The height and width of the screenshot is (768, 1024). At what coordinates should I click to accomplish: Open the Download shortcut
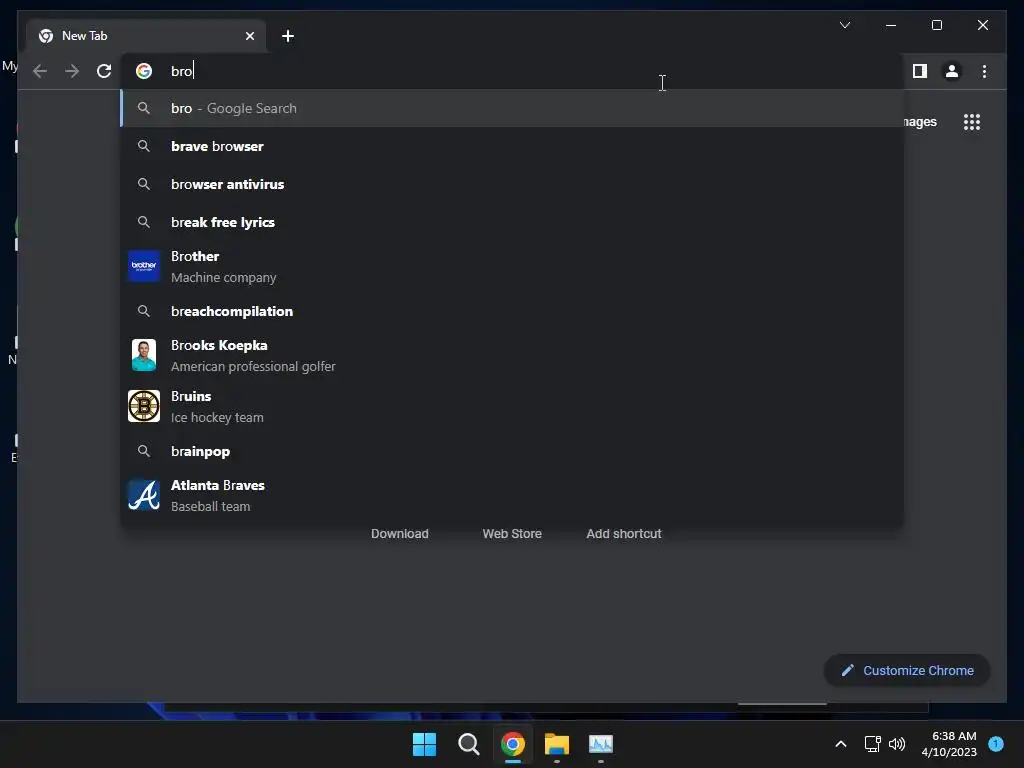(x=400, y=534)
